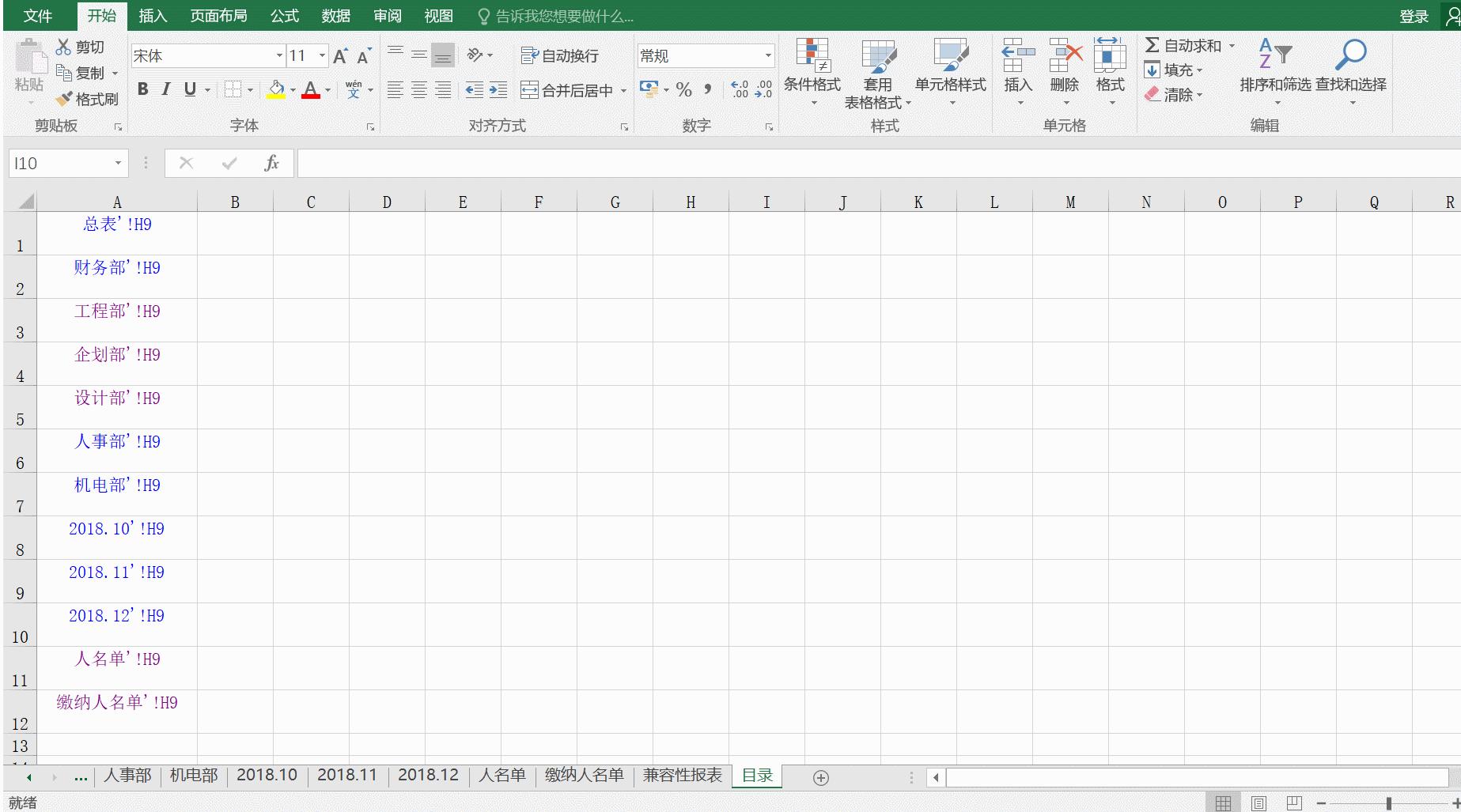Image resolution: width=1461 pixels, height=812 pixels.
Task: Open the number format dropdown showing 常规
Action: [766, 55]
